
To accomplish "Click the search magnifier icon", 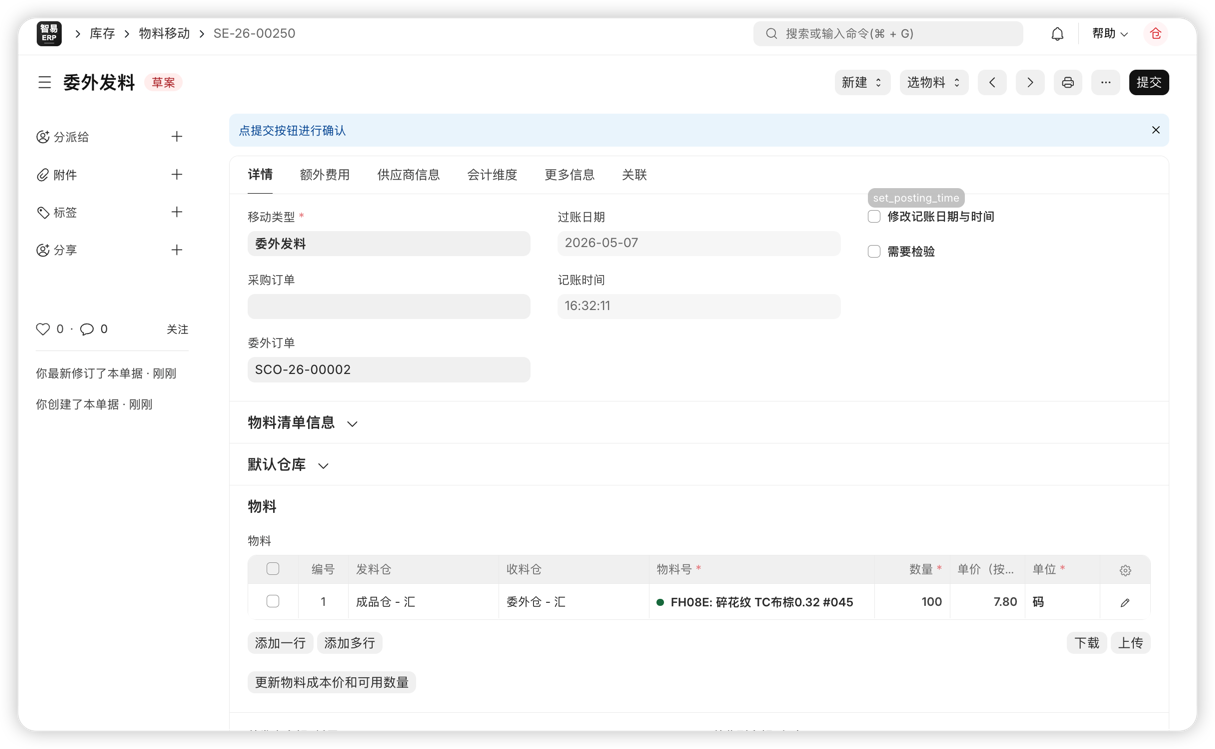I will pyautogui.click(x=771, y=34).
